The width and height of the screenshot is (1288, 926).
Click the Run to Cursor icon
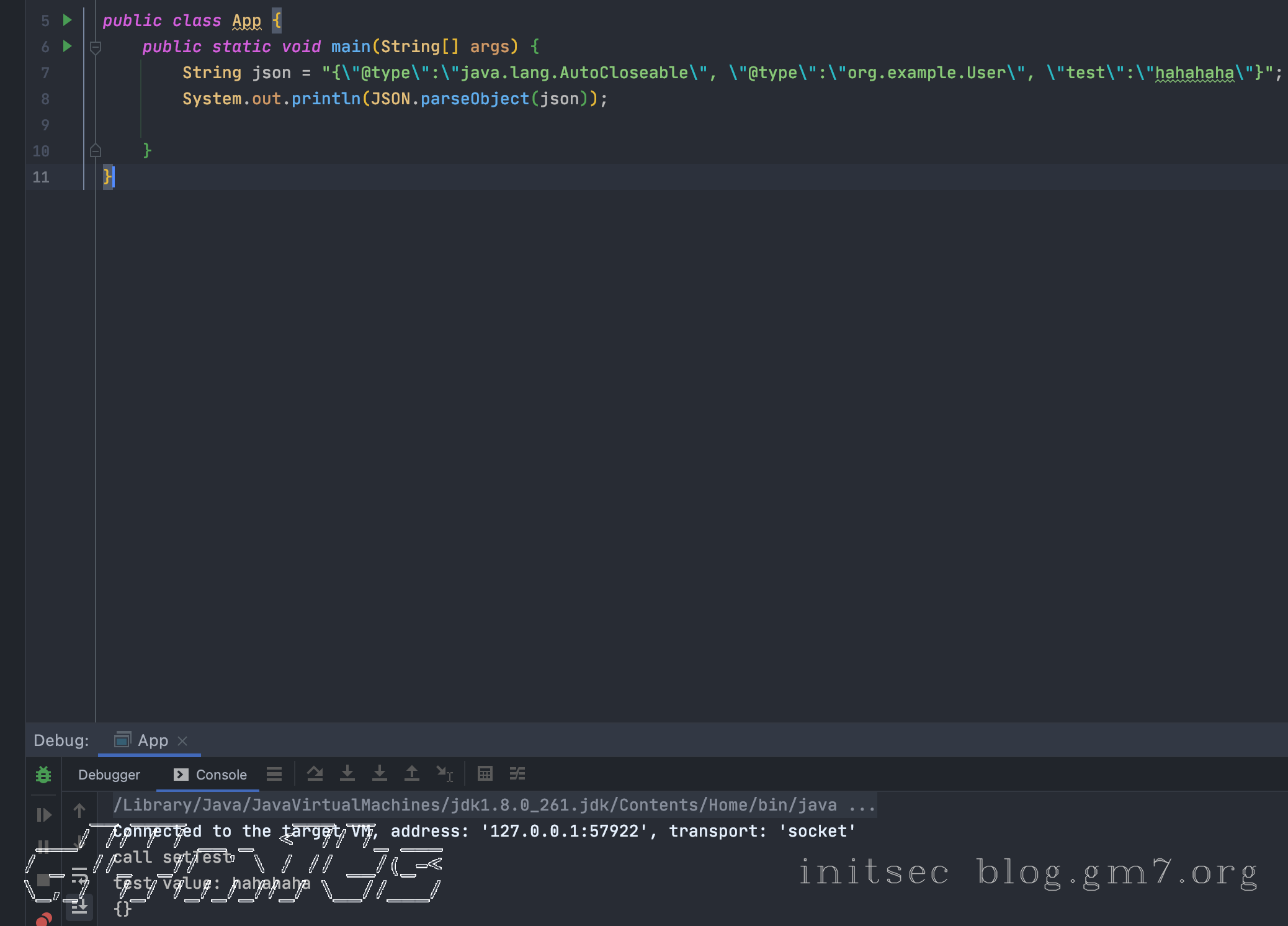point(444,773)
